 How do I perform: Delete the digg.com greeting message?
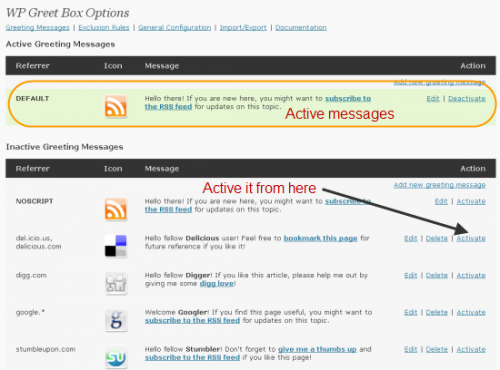click(437, 275)
